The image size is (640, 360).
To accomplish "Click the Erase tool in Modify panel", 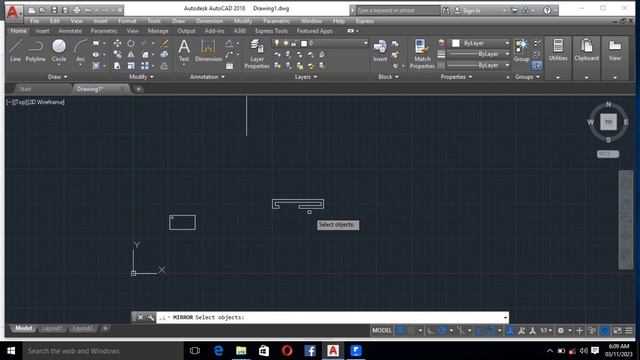I will pos(164,43).
